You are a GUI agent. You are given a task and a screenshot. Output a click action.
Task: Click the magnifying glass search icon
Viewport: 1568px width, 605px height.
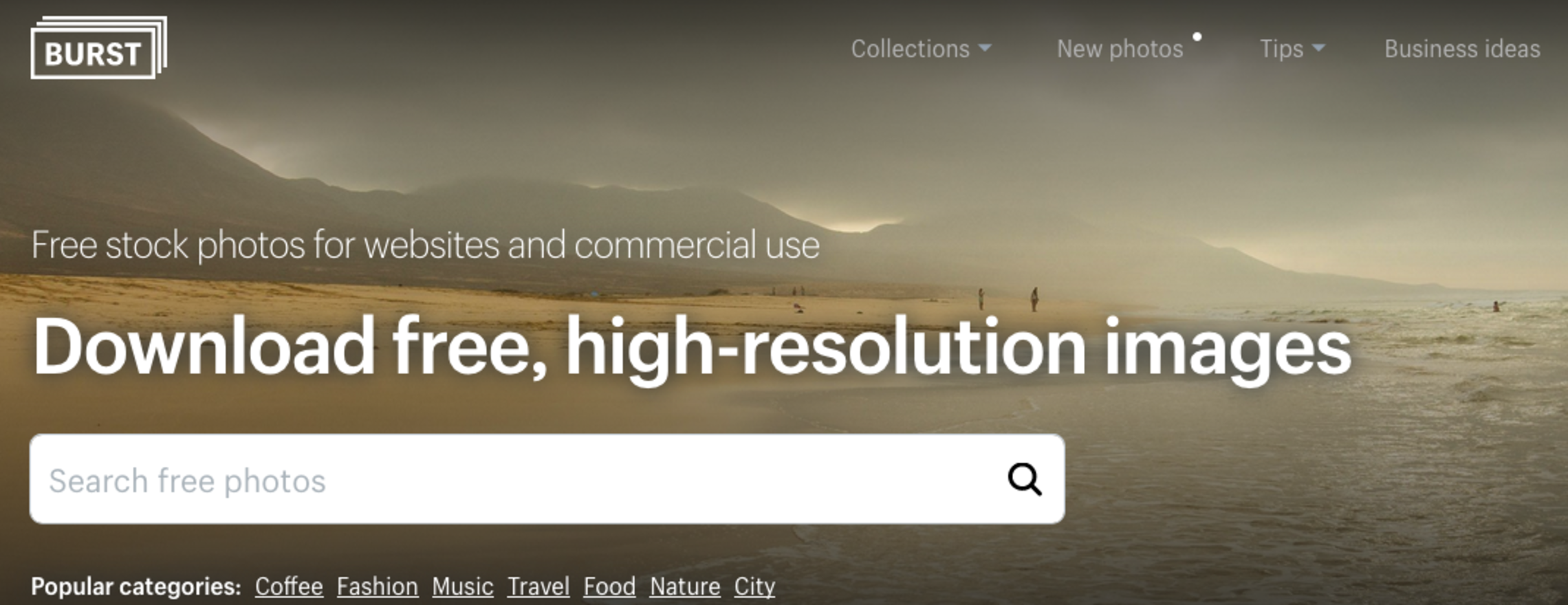coord(1025,479)
